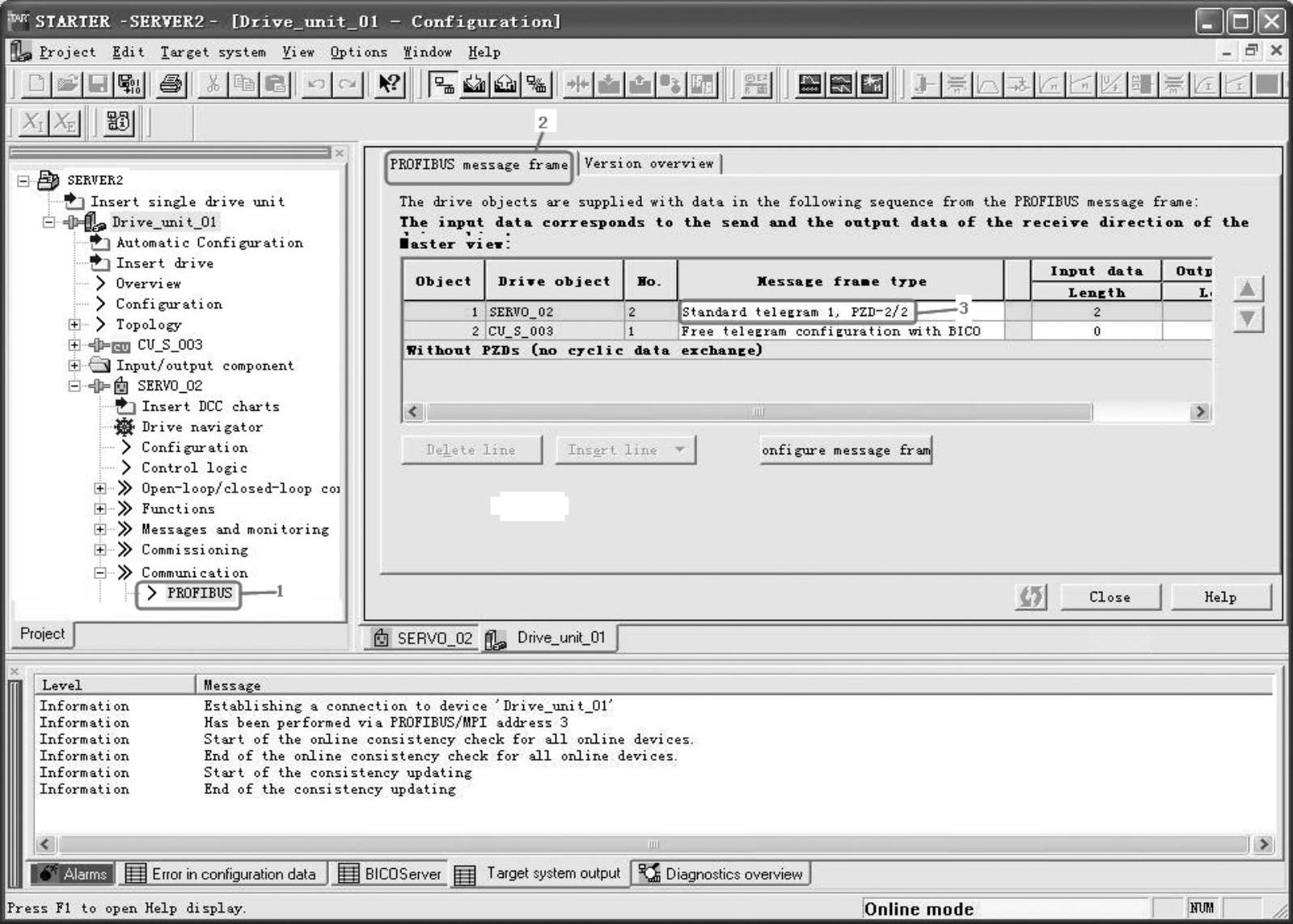The image size is (1293, 924).
Task: Close the project navigator panel
Action: 340,153
